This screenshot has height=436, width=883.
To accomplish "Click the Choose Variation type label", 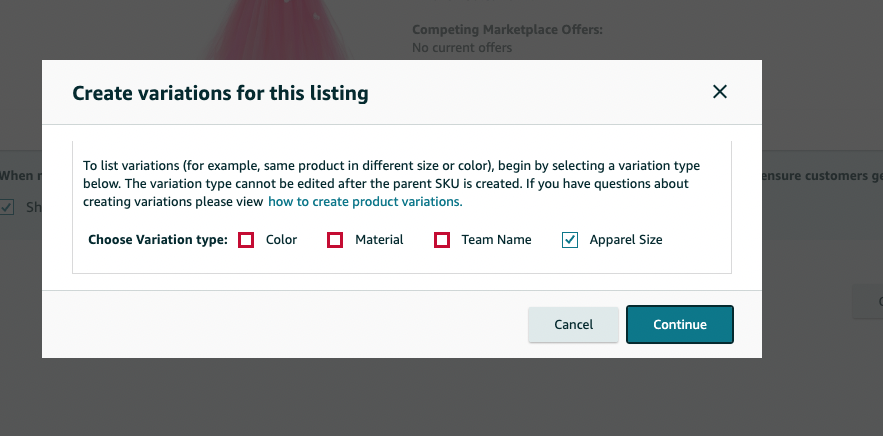I will pyautogui.click(x=158, y=240).
